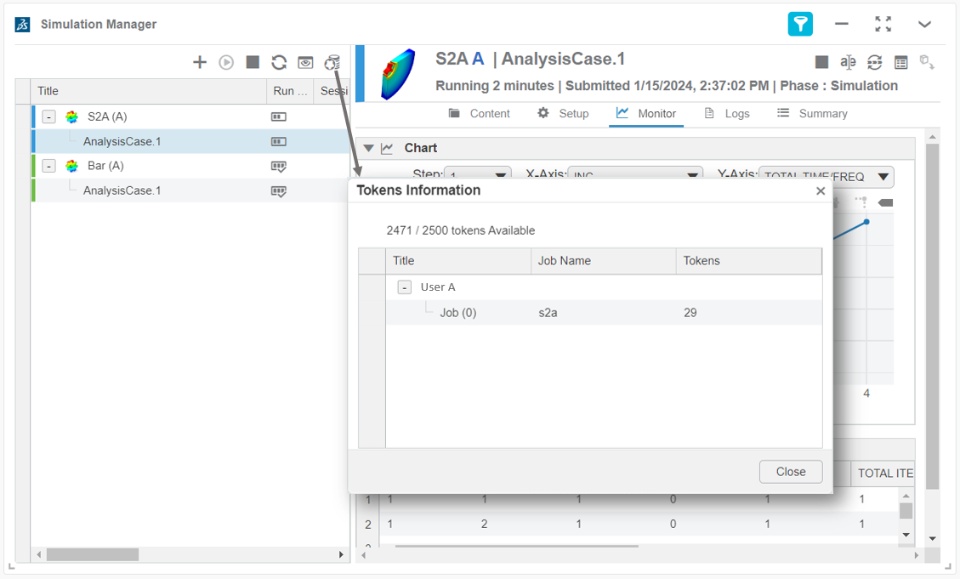Minimize the Simulation Manager panel
The width and height of the screenshot is (960, 579).
[842, 24]
